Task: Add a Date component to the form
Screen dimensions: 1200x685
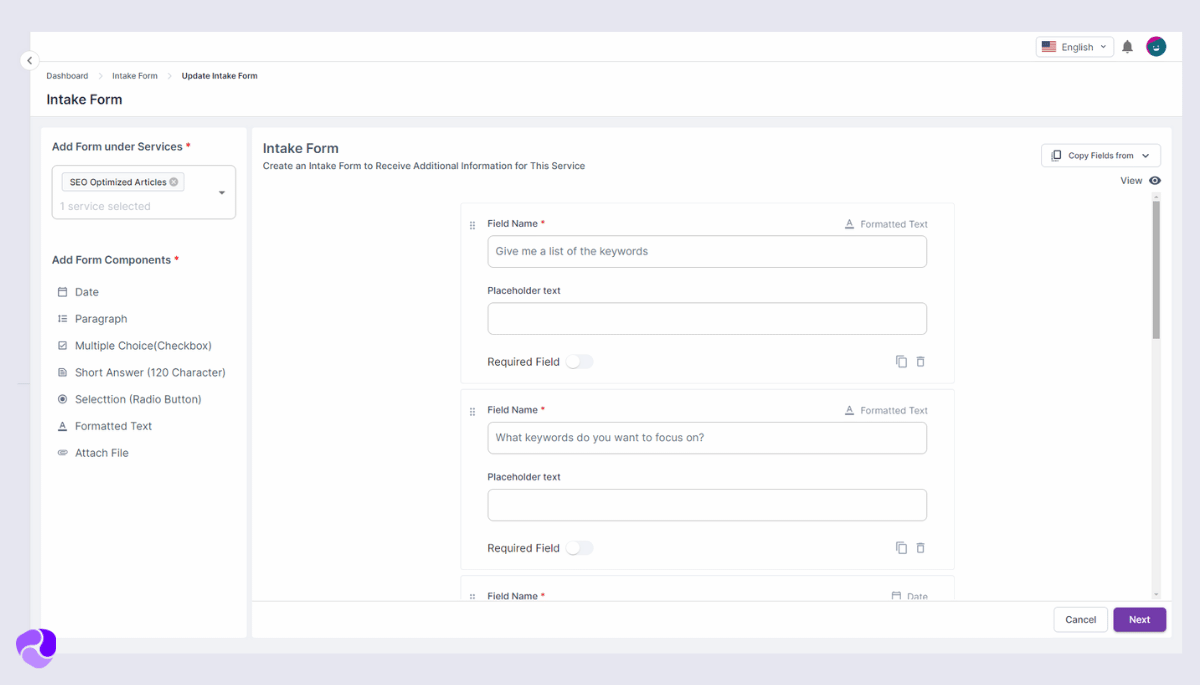Action: point(87,291)
